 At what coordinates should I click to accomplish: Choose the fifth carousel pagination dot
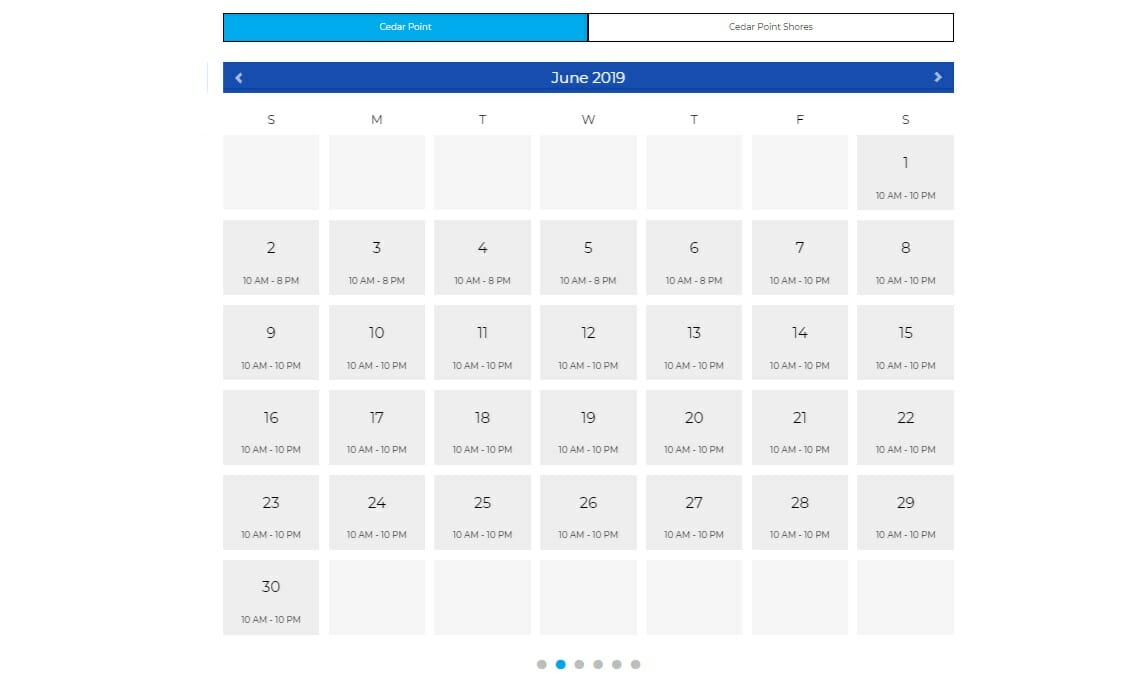[x=617, y=664]
